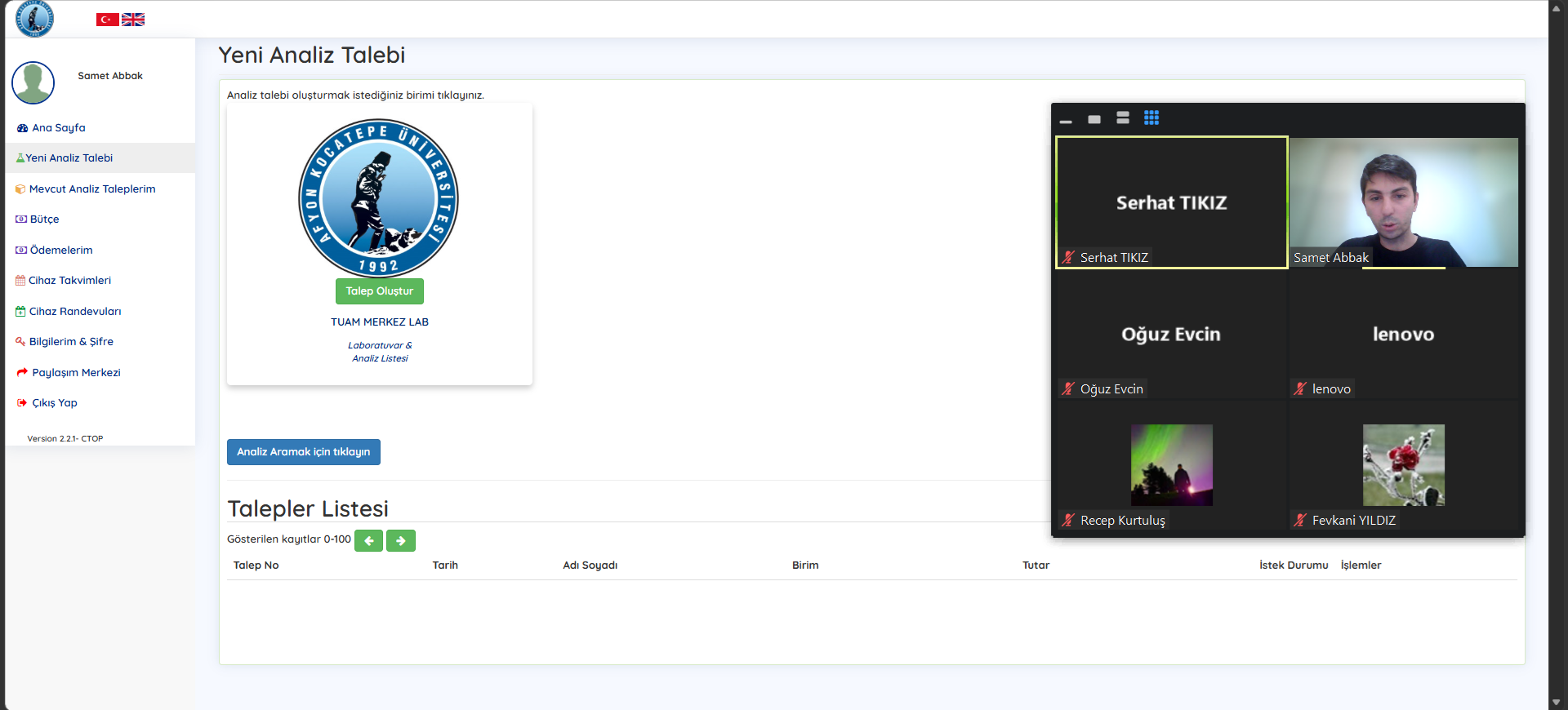Choose the two-row video layout icon
This screenshot has width=1568, height=710.
coord(1123,118)
